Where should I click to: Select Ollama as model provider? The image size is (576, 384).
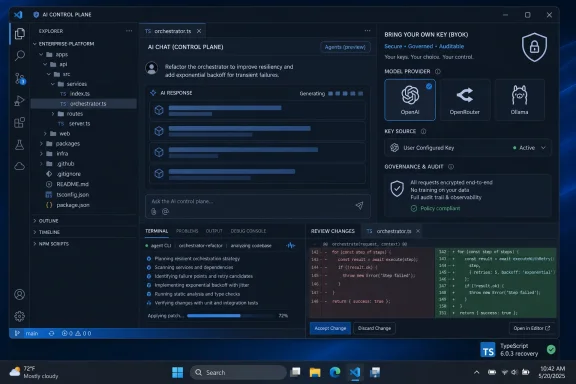519,100
